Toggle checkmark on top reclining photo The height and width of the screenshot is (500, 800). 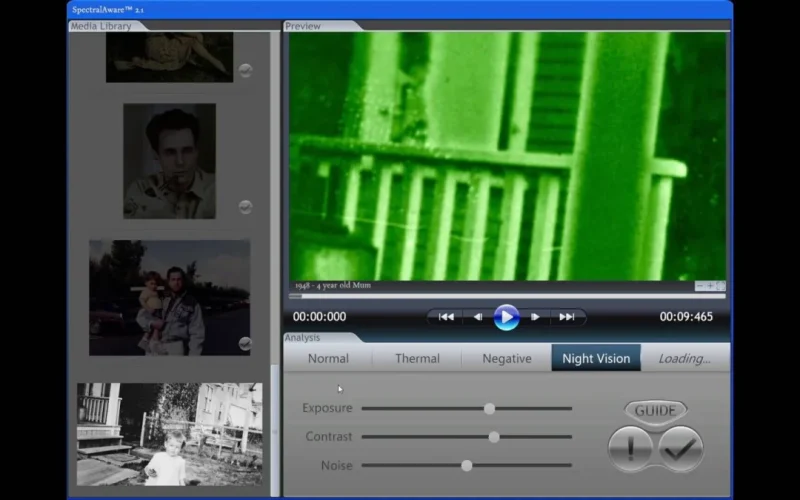[245, 70]
